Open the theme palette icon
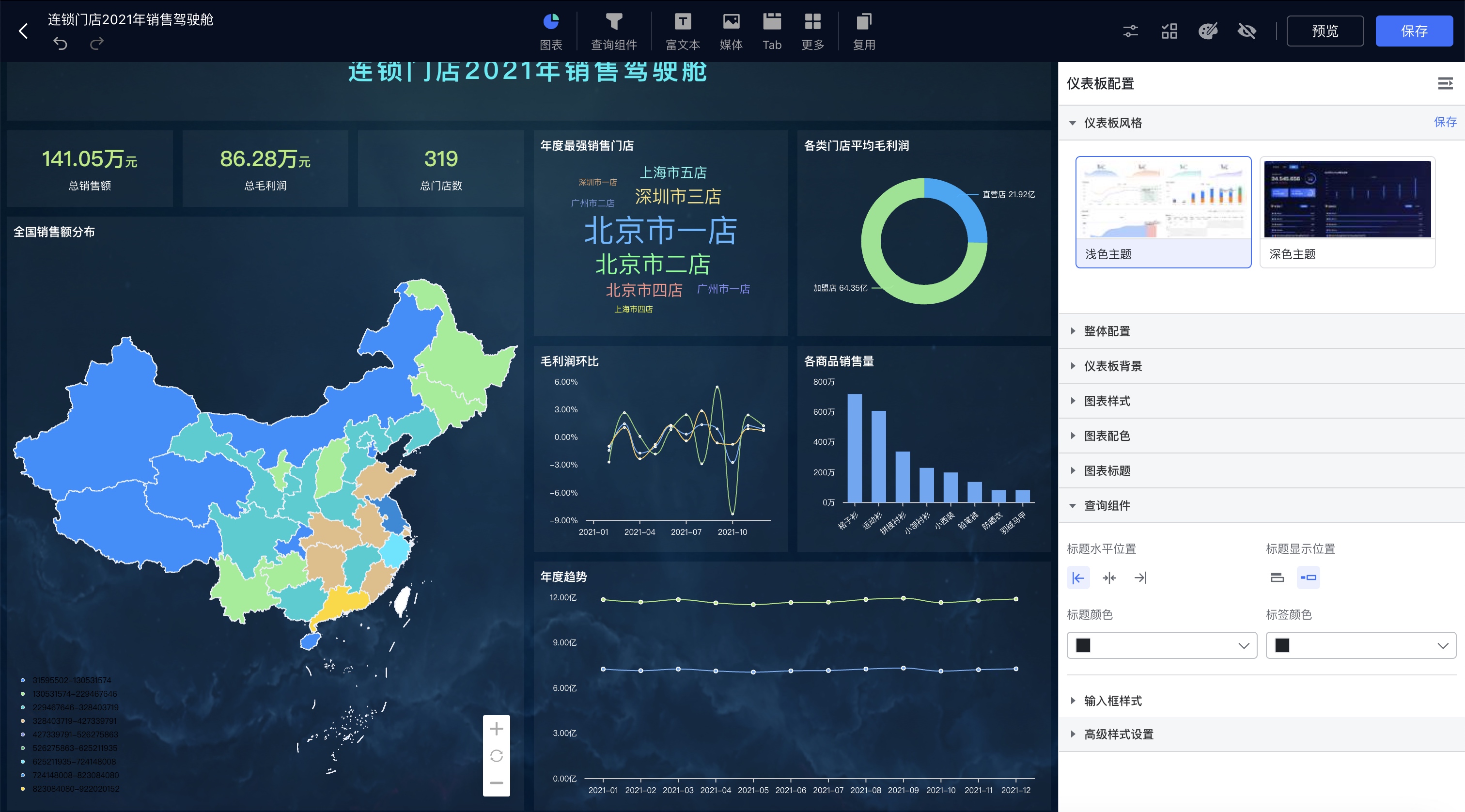1465x812 pixels. tap(1208, 31)
